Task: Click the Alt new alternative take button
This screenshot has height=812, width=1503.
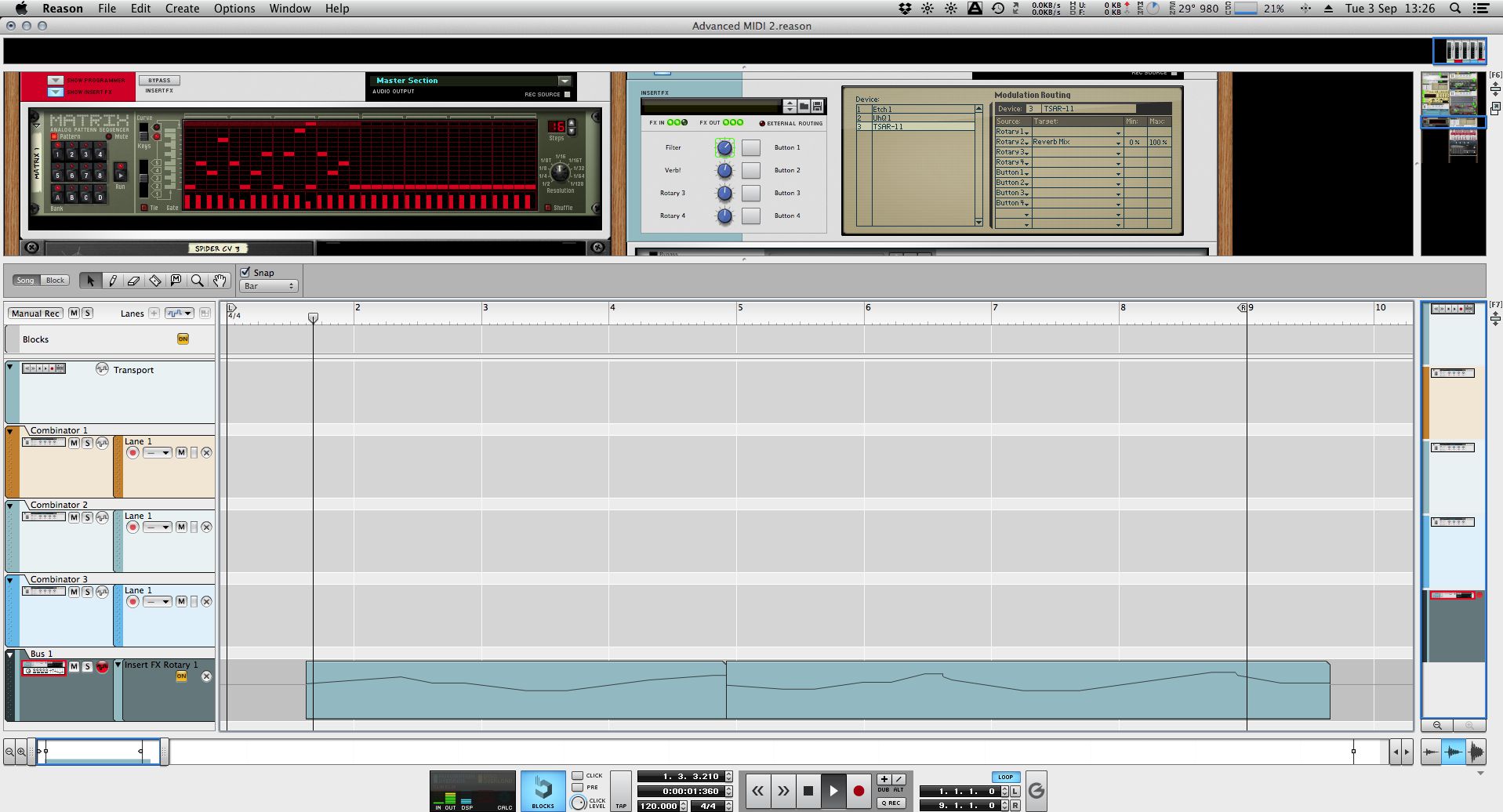Action: [x=899, y=779]
